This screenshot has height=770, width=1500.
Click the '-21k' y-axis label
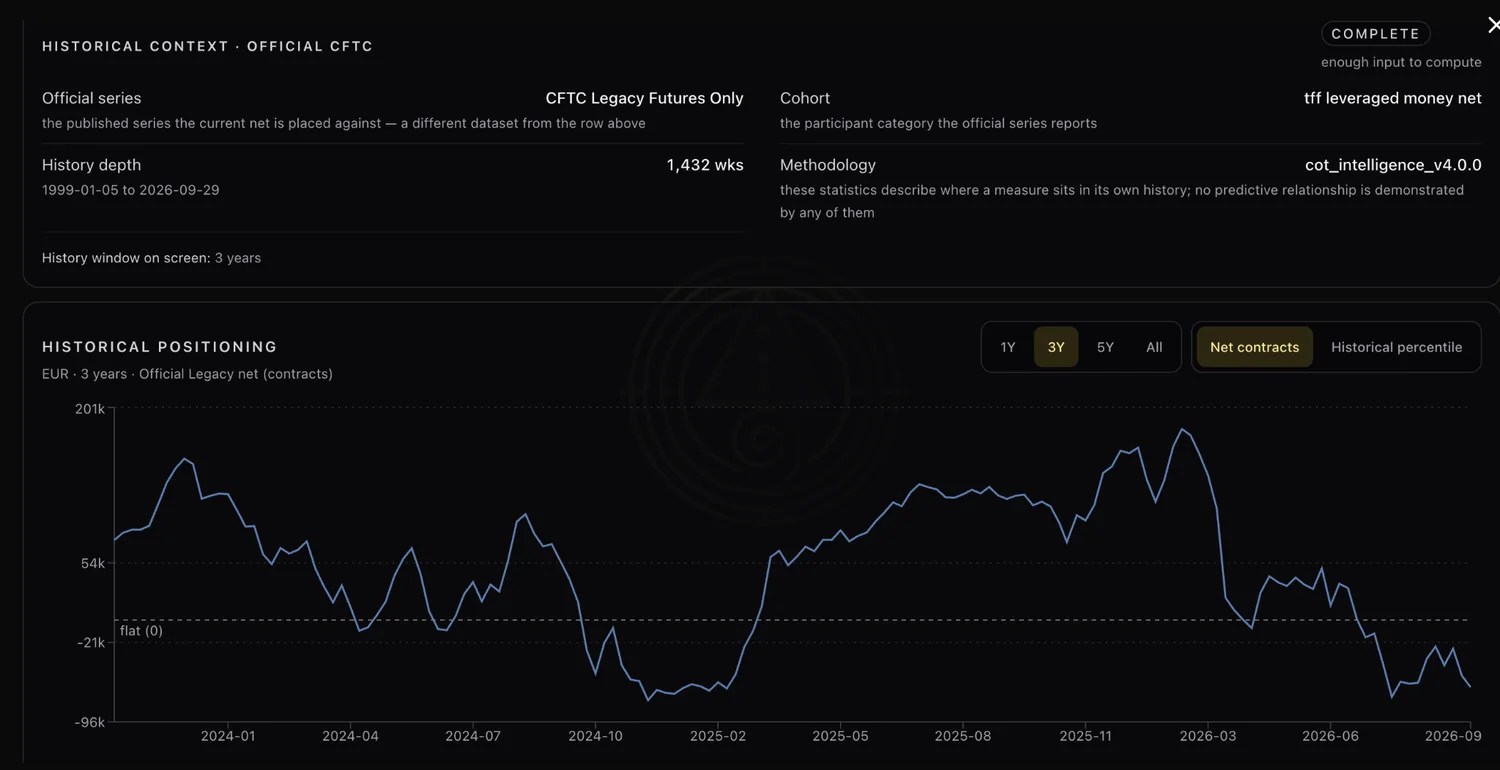point(90,643)
